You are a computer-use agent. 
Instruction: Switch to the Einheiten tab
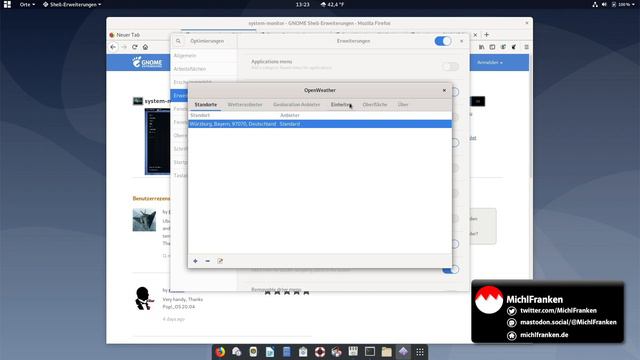click(x=340, y=105)
